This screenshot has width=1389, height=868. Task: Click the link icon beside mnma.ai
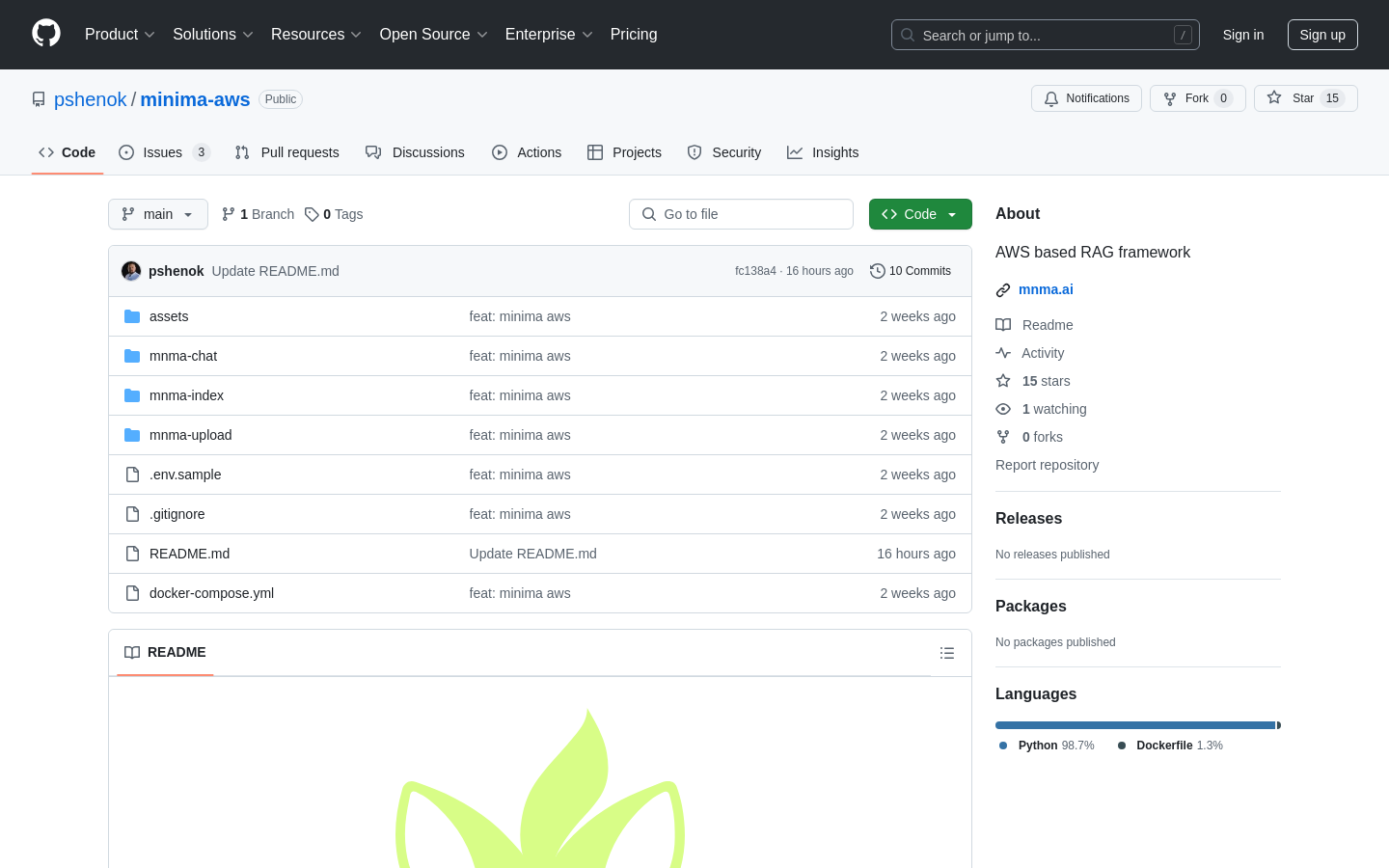click(x=1003, y=290)
